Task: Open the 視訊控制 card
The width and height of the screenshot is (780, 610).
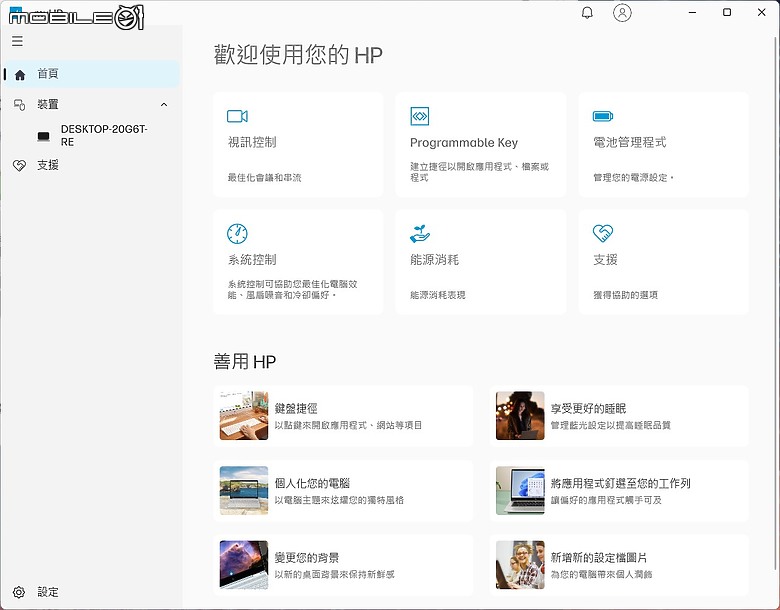Action: click(298, 144)
